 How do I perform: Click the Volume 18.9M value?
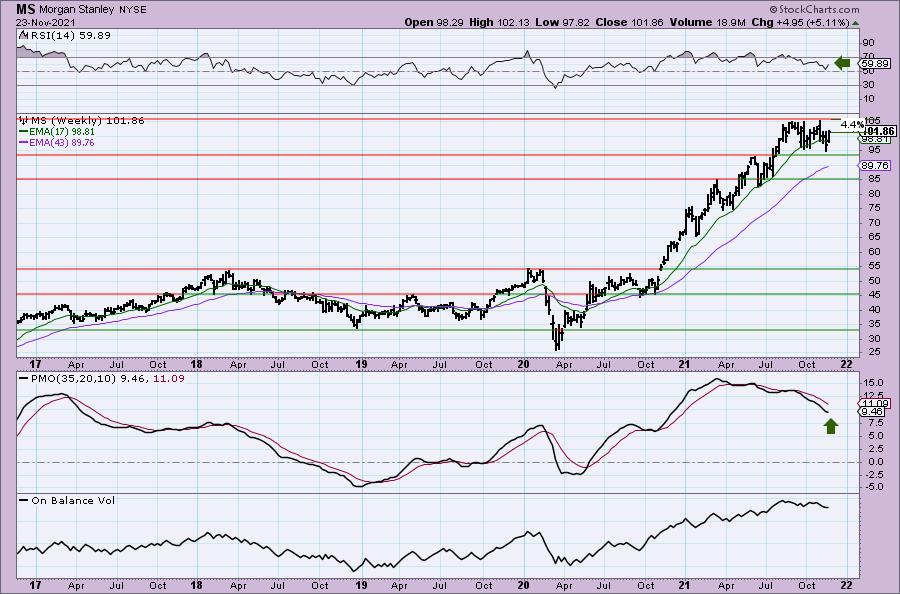707,22
